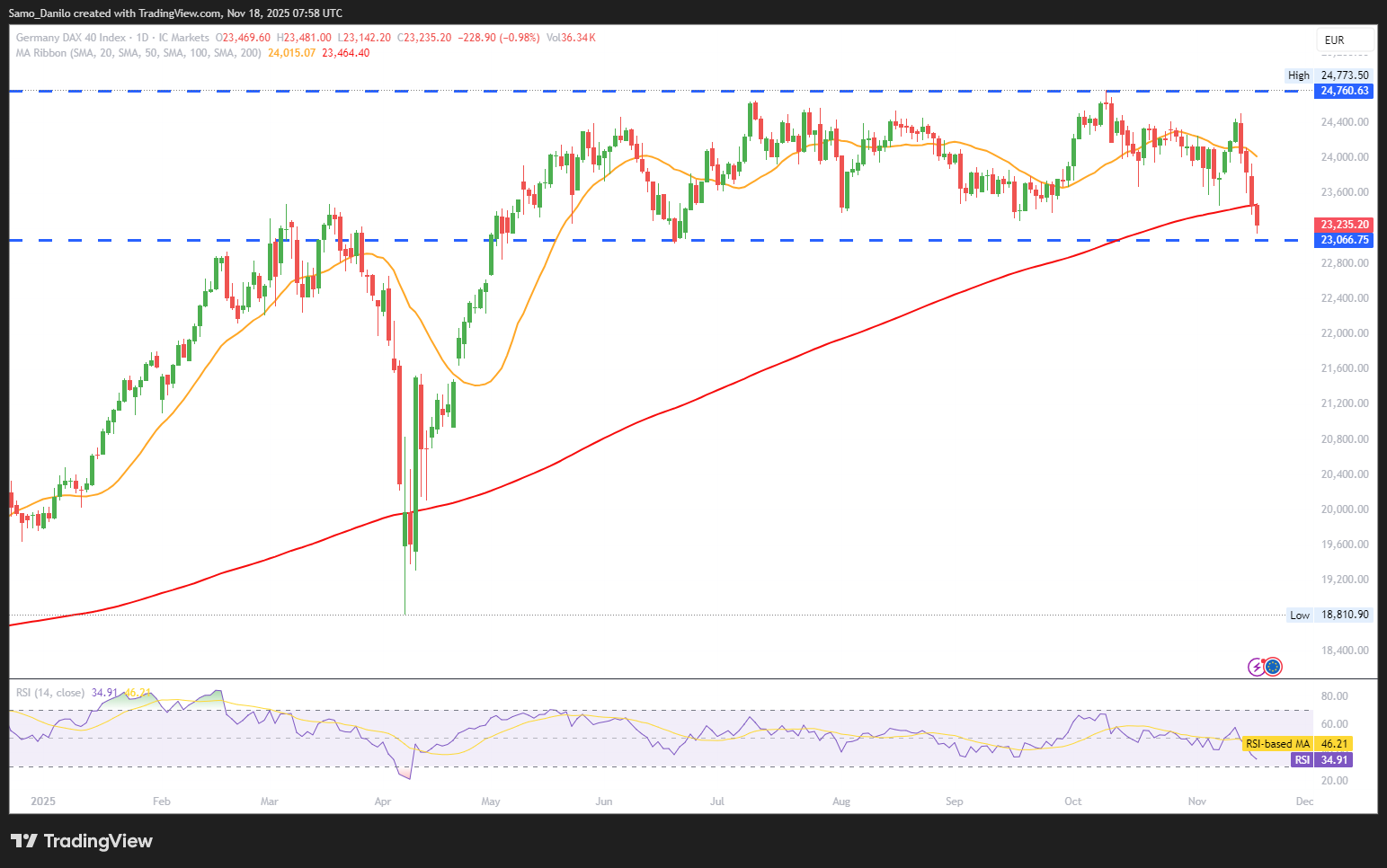Click the EU flag economic event icon
Screen dimensions: 1387x868
tap(1272, 667)
